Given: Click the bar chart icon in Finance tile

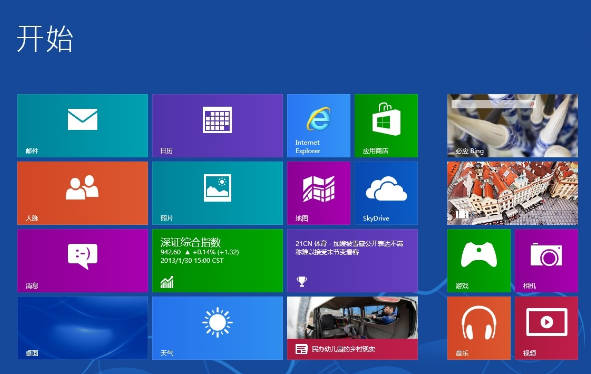Looking at the screenshot, I should tap(167, 282).
